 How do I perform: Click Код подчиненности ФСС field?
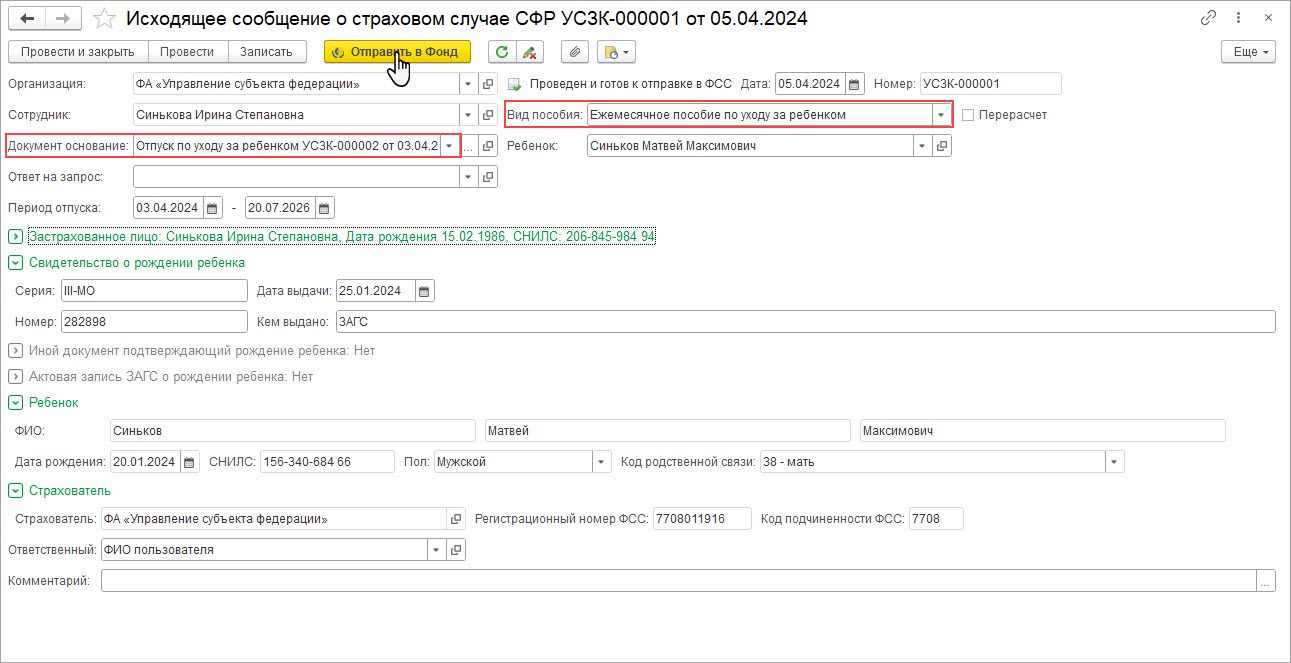(937, 519)
